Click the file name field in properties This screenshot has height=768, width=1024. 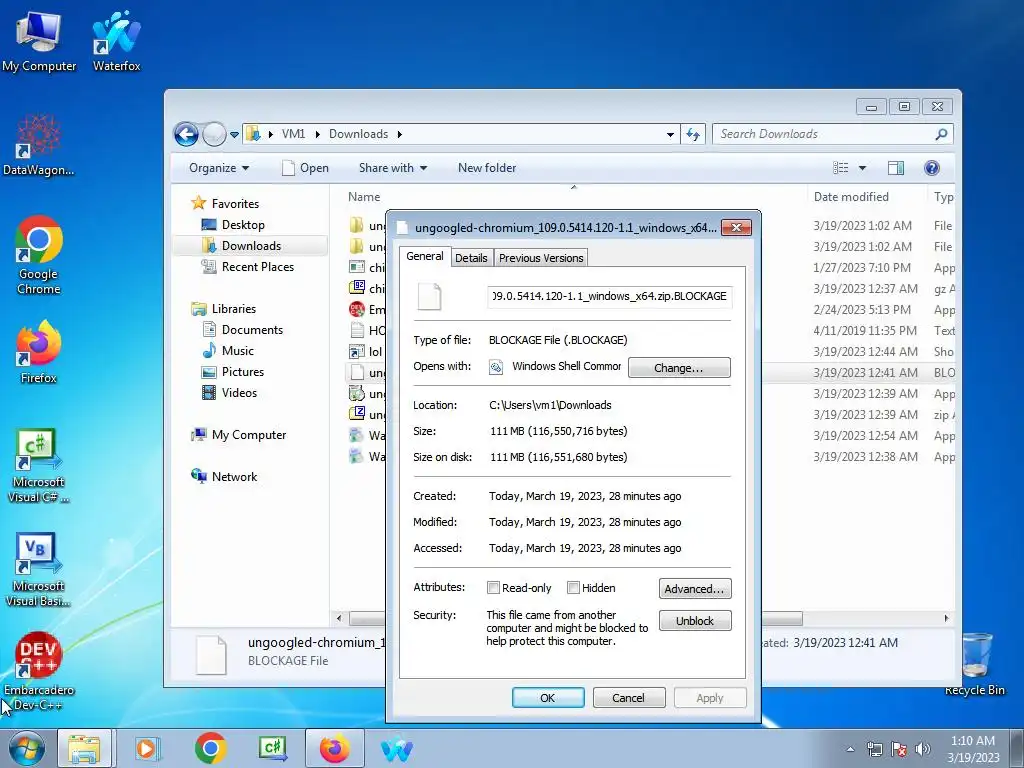point(609,296)
